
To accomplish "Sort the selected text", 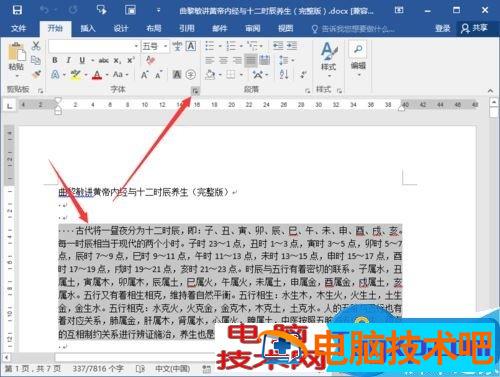I will coord(284,74).
